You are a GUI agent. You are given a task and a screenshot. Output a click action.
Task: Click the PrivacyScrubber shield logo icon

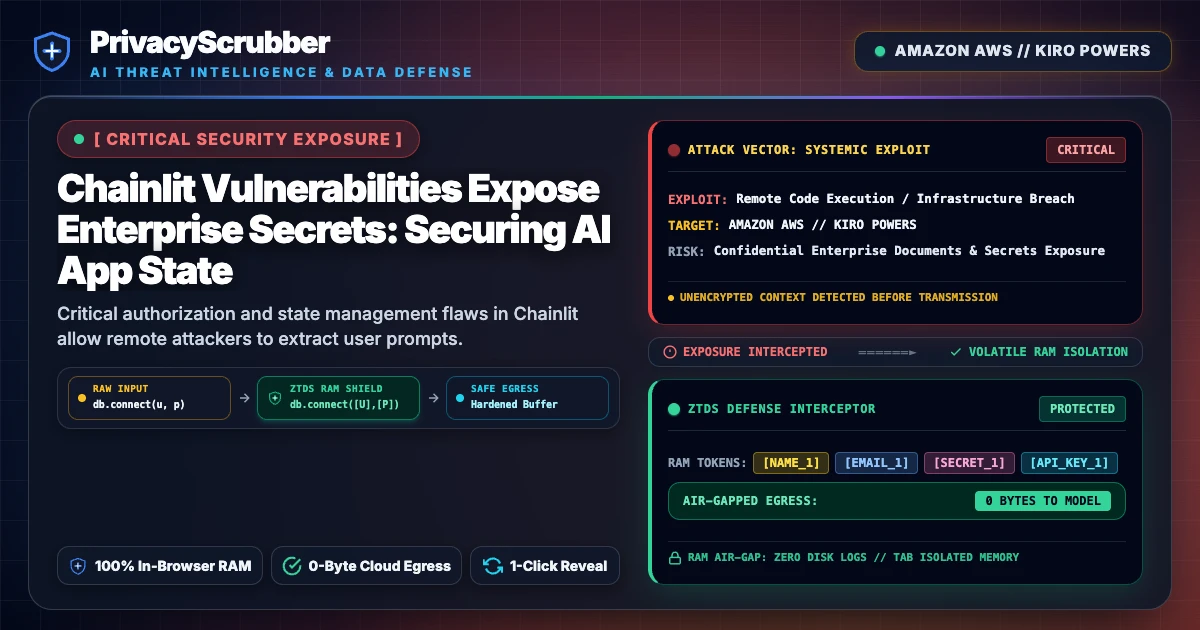pos(51,52)
